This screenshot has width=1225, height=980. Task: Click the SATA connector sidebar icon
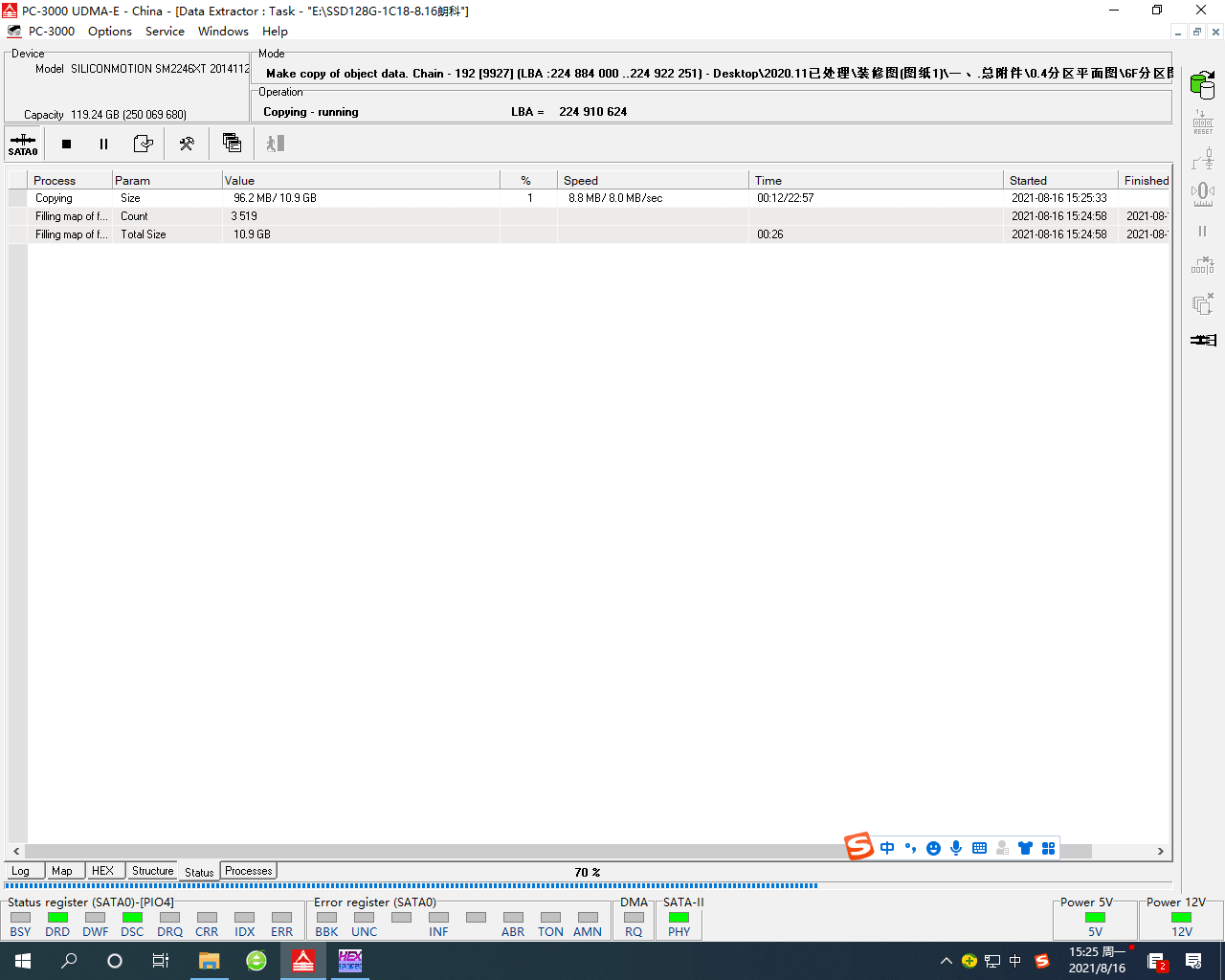click(x=1203, y=340)
